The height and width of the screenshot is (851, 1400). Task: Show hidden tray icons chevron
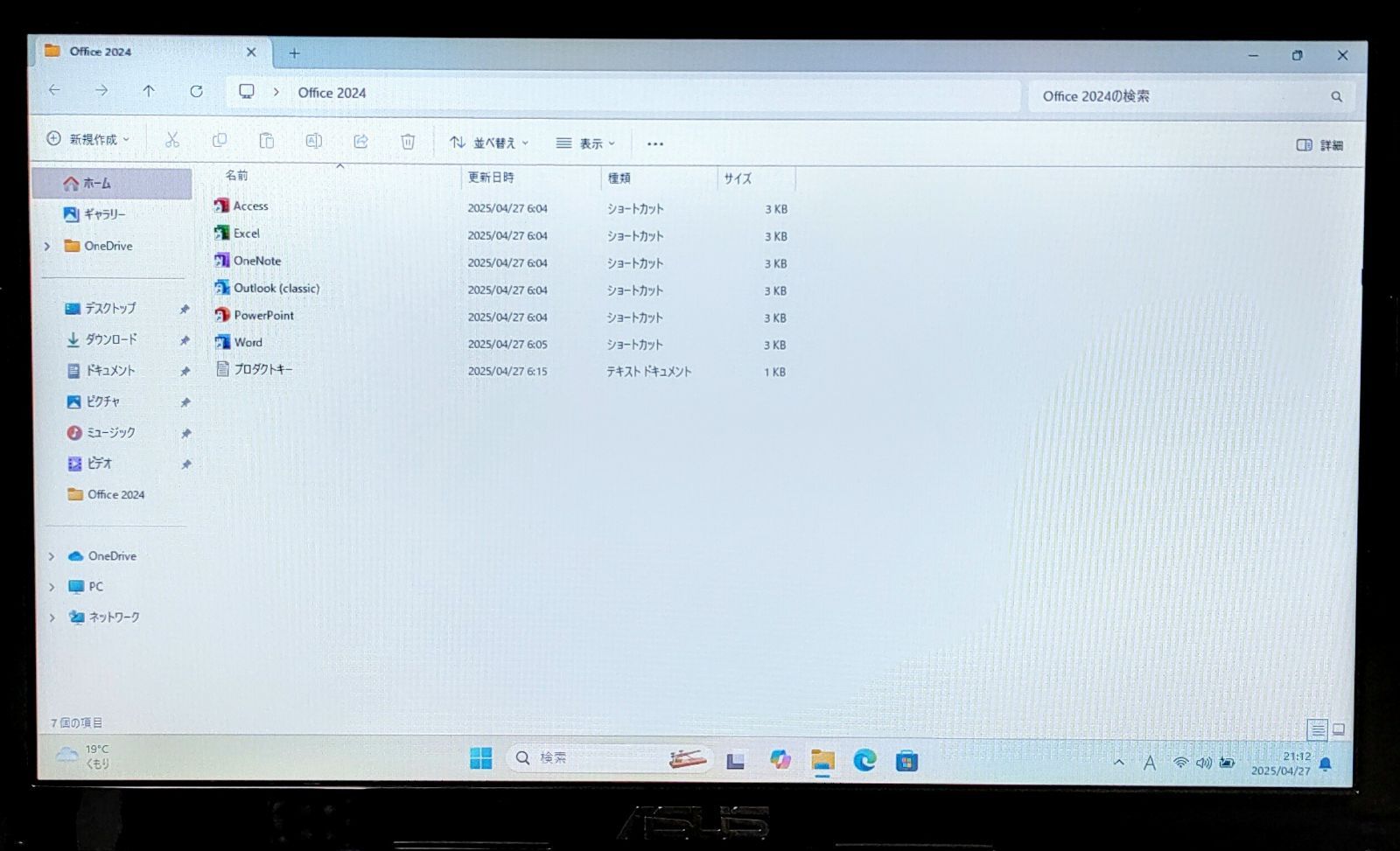[x=1118, y=762]
